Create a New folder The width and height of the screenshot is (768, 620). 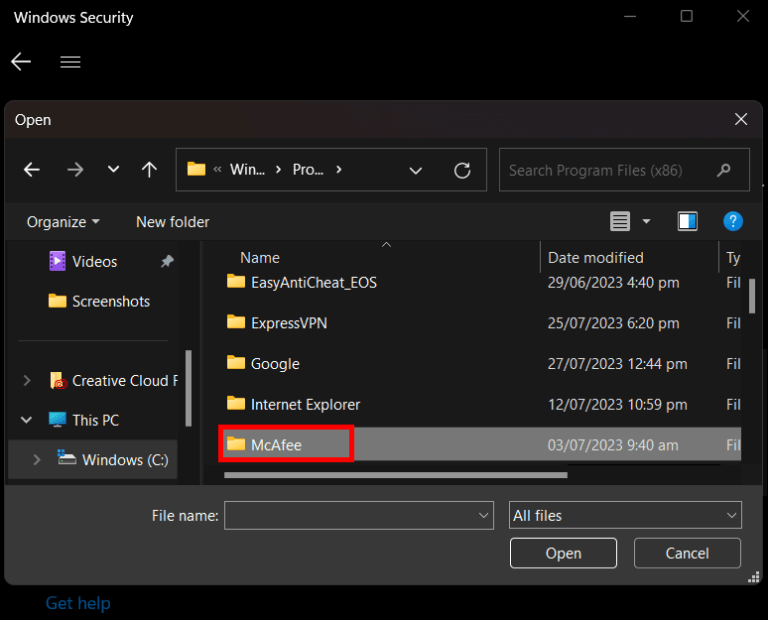pyautogui.click(x=172, y=222)
